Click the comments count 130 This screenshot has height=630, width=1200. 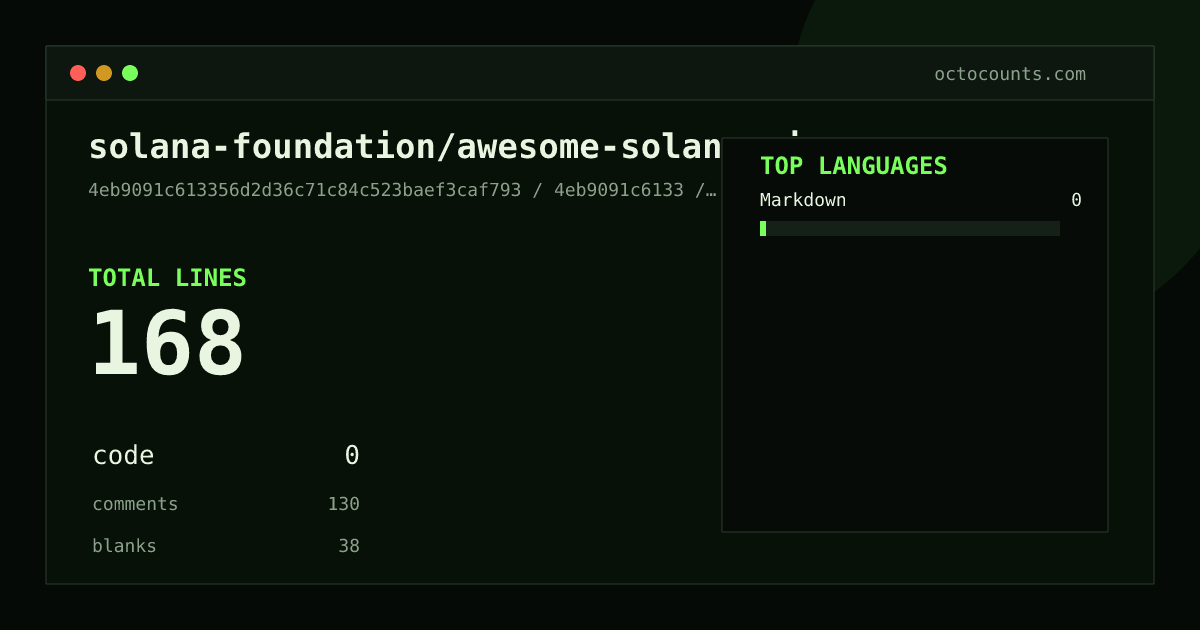click(x=343, y=504)
